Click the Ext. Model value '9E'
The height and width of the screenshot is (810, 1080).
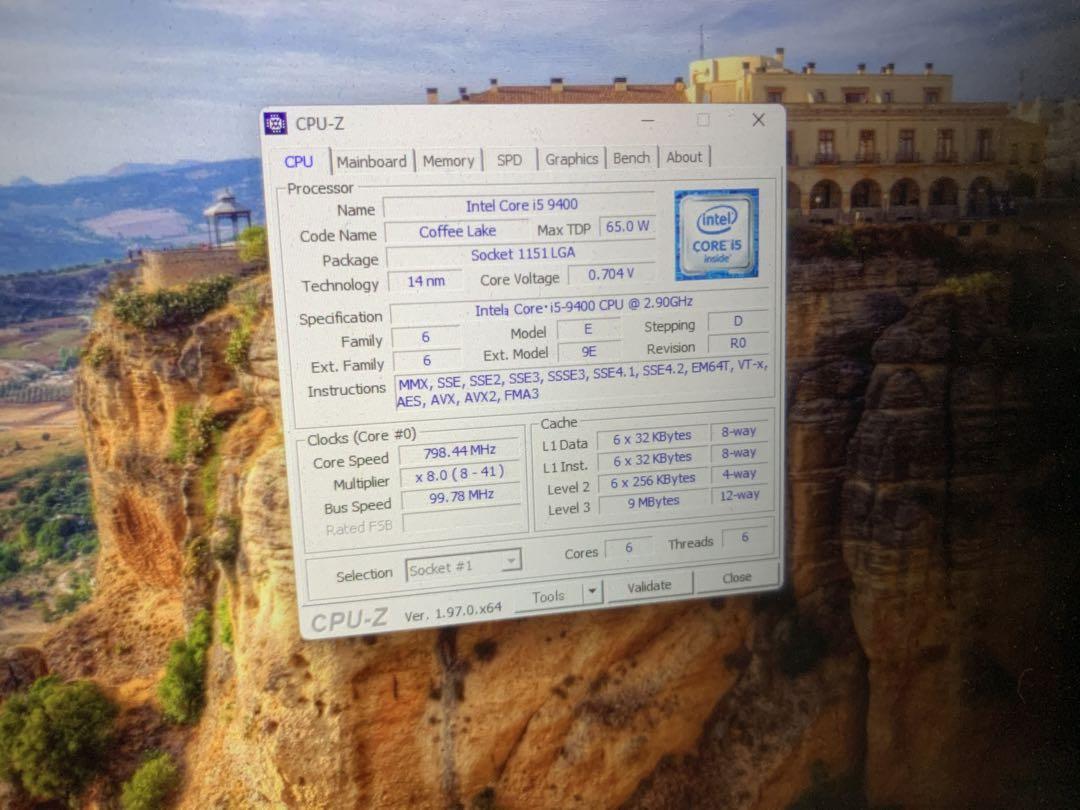[589, 351]
